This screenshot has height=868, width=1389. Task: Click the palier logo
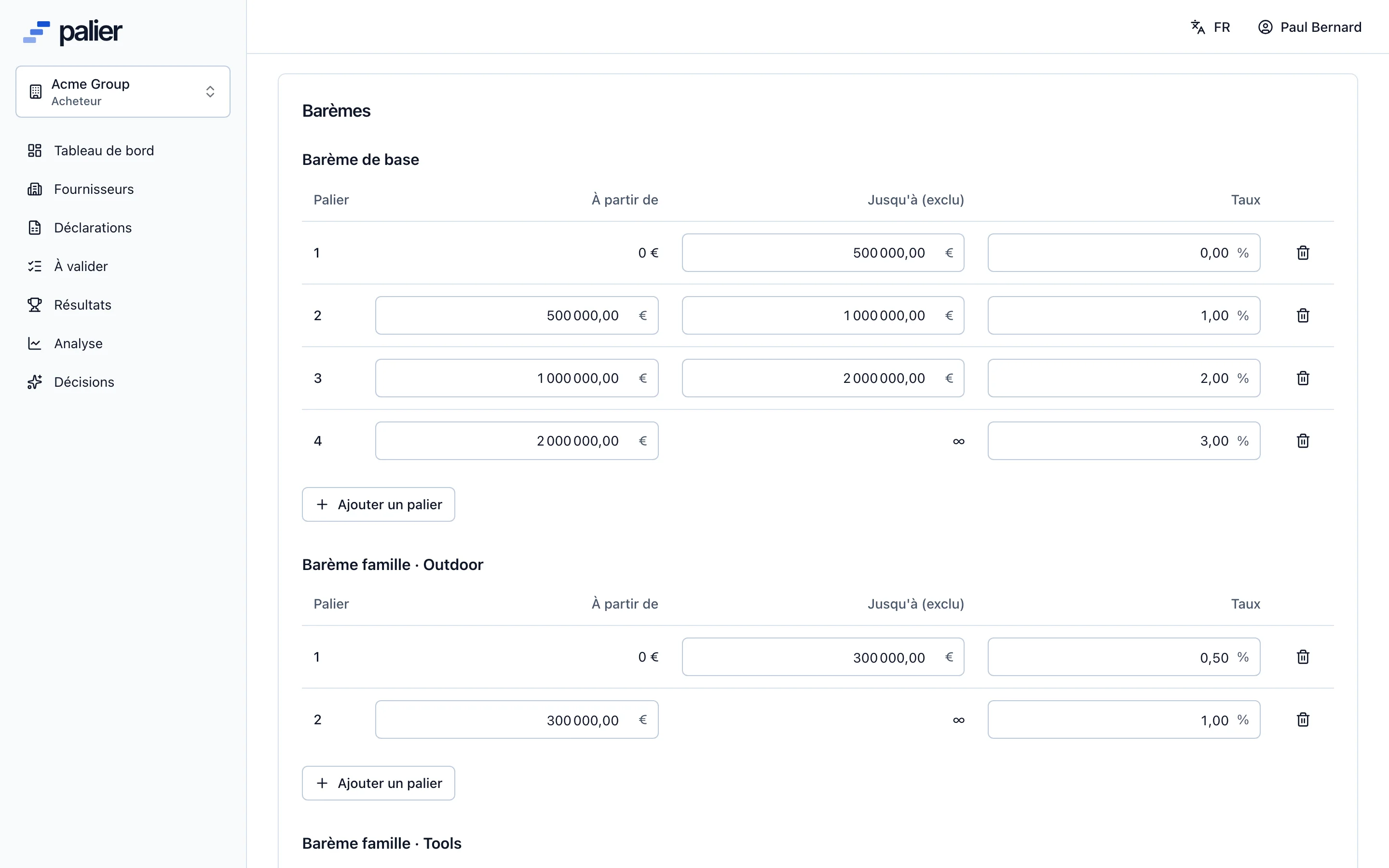(72, 32)
